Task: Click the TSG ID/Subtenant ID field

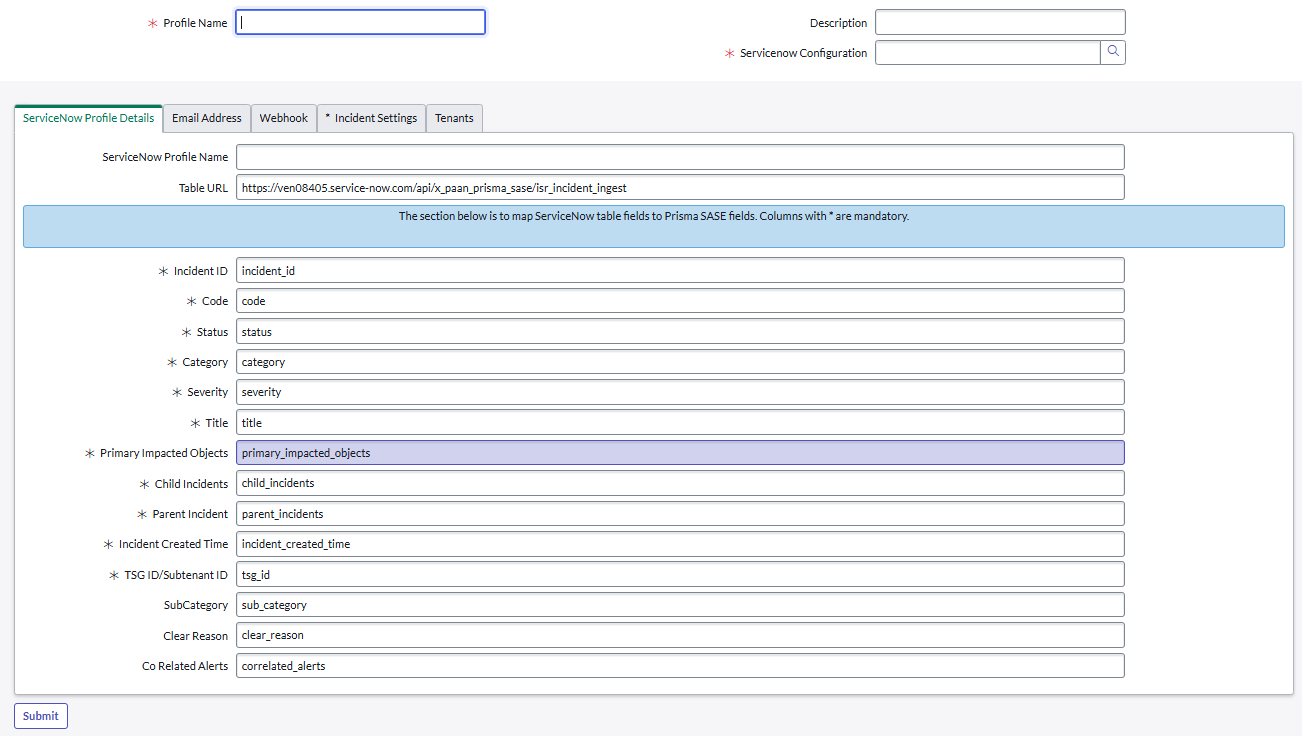Action: [x=680, y=574]
